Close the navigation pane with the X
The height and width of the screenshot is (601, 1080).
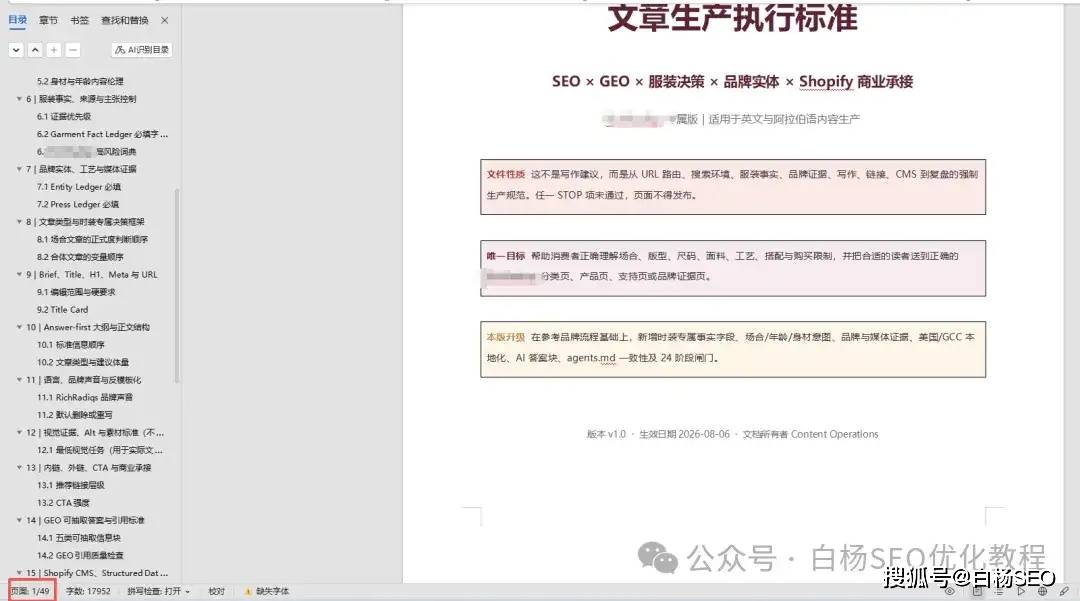(165, 20)
